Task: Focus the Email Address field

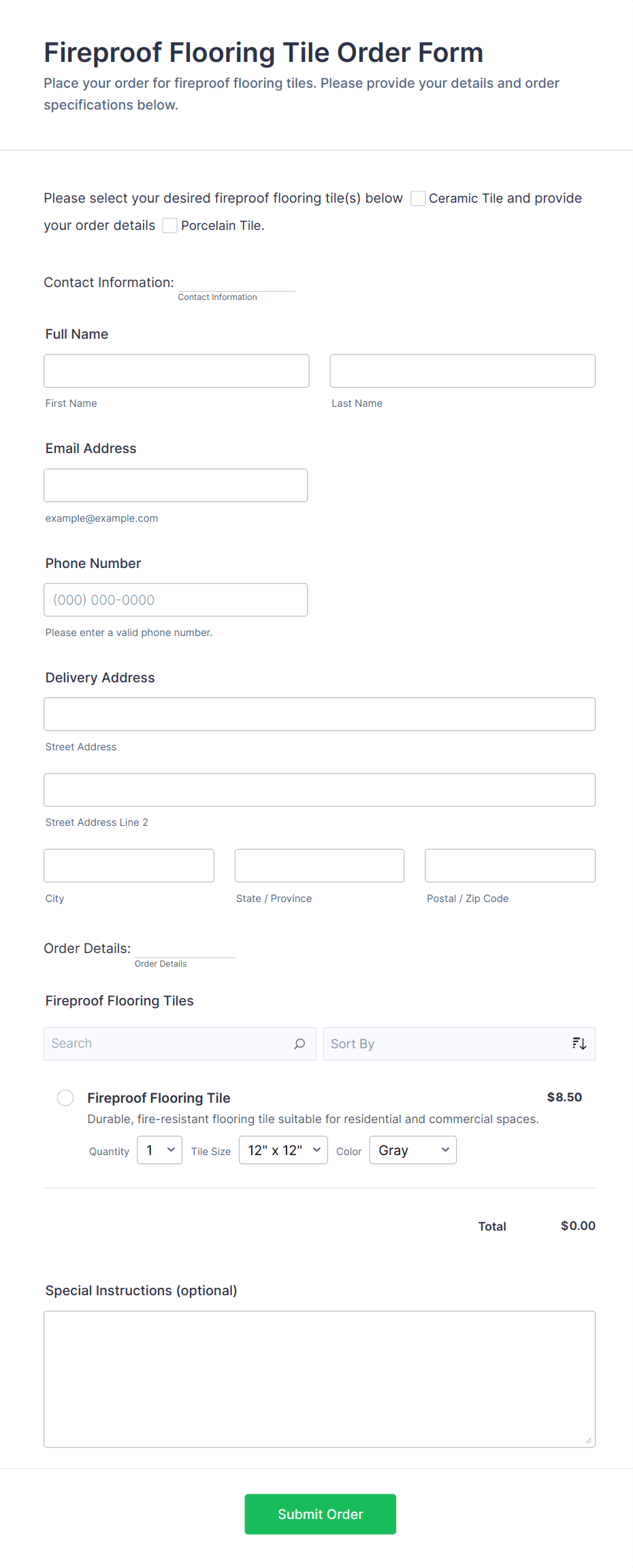Action: click(176, 486)
